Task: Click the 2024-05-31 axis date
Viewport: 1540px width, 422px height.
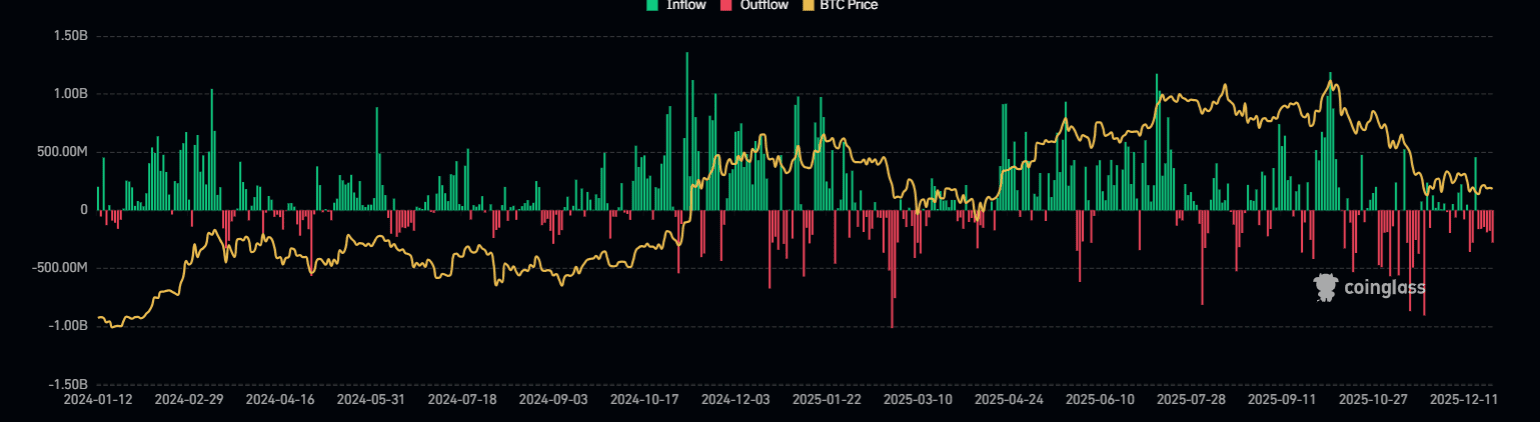Action: [x=371, y=399]
